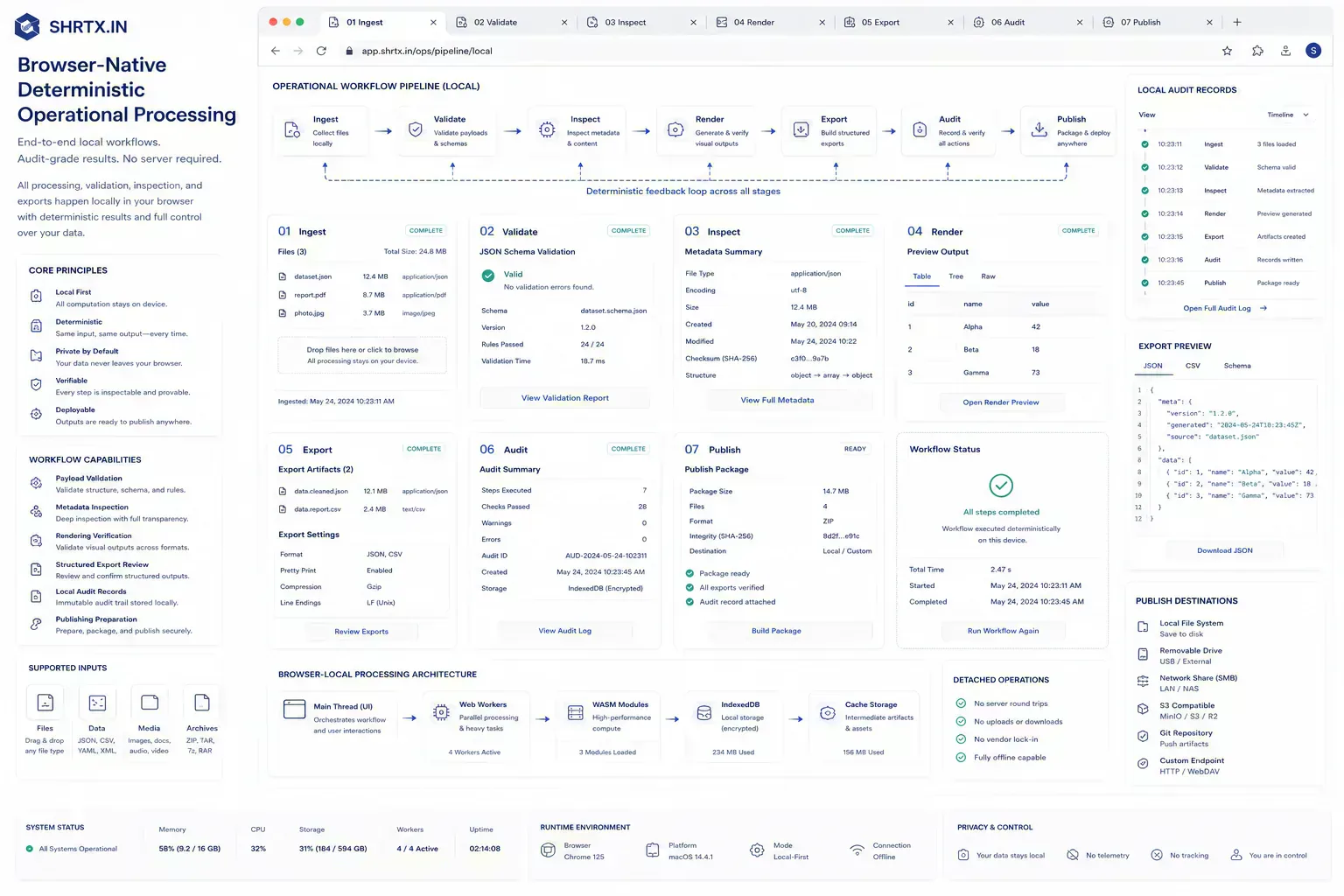The image size is (1344, 896).
Task: Click the All steps completed check circle
Action: click(1001, 485)
